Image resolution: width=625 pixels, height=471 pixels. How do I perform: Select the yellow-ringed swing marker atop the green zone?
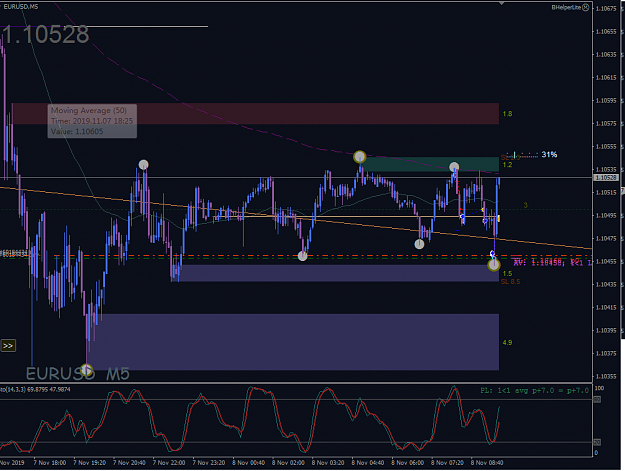click(x=360, y=157)
